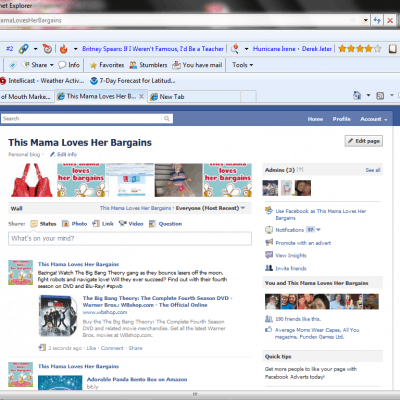Open You have mail

click(197, 65)
